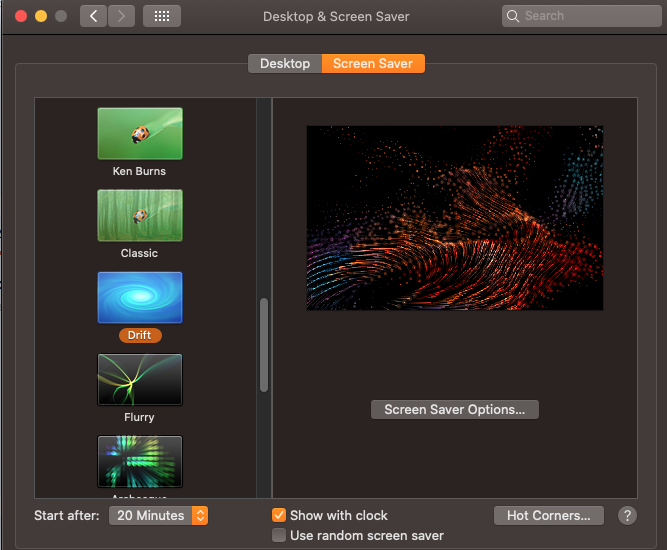Viewport: 667px width, 550px height.
Task: Select the Ken Burns screen saver thumbnail
Action: [x=140, y=134]
